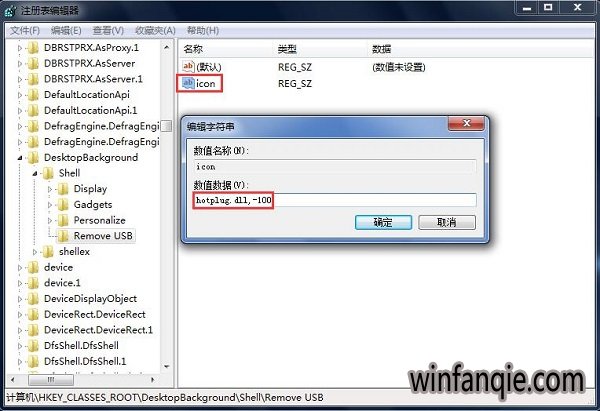Confirm with the 确定 button
This screenshot has width=600, height=411.
383,222
